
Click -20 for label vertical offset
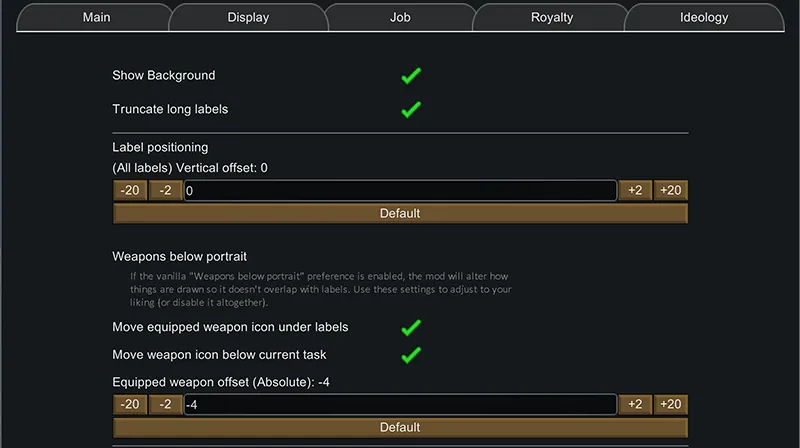130,191
